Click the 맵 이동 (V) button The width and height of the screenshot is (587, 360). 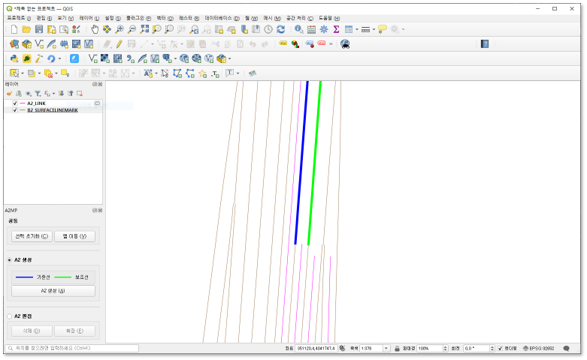click(x=75, y=236)
